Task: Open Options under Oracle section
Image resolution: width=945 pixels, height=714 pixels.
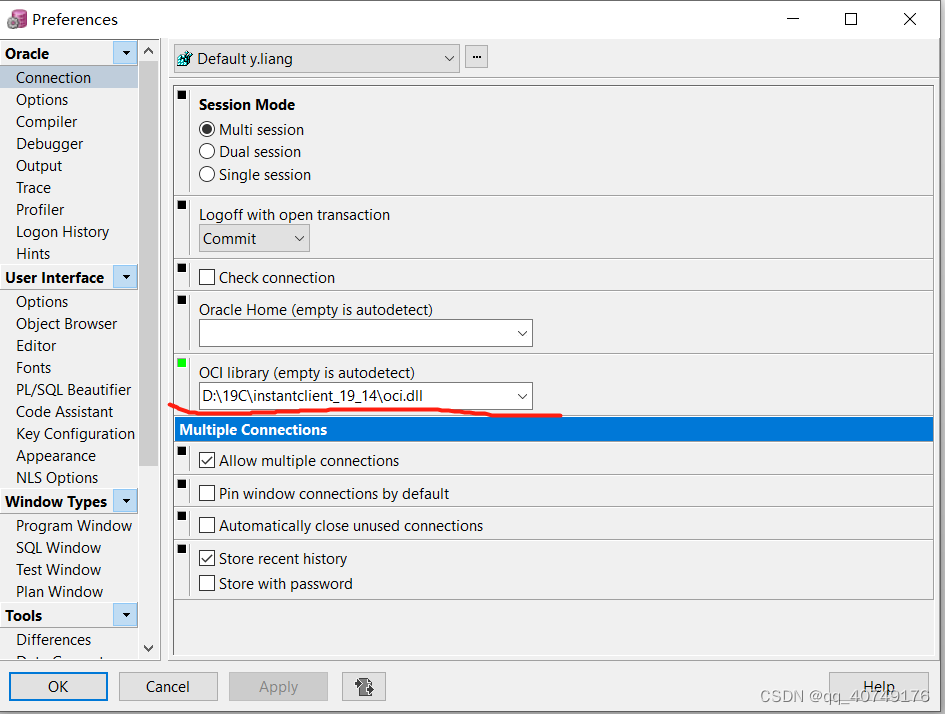Action: click(42, 99)
